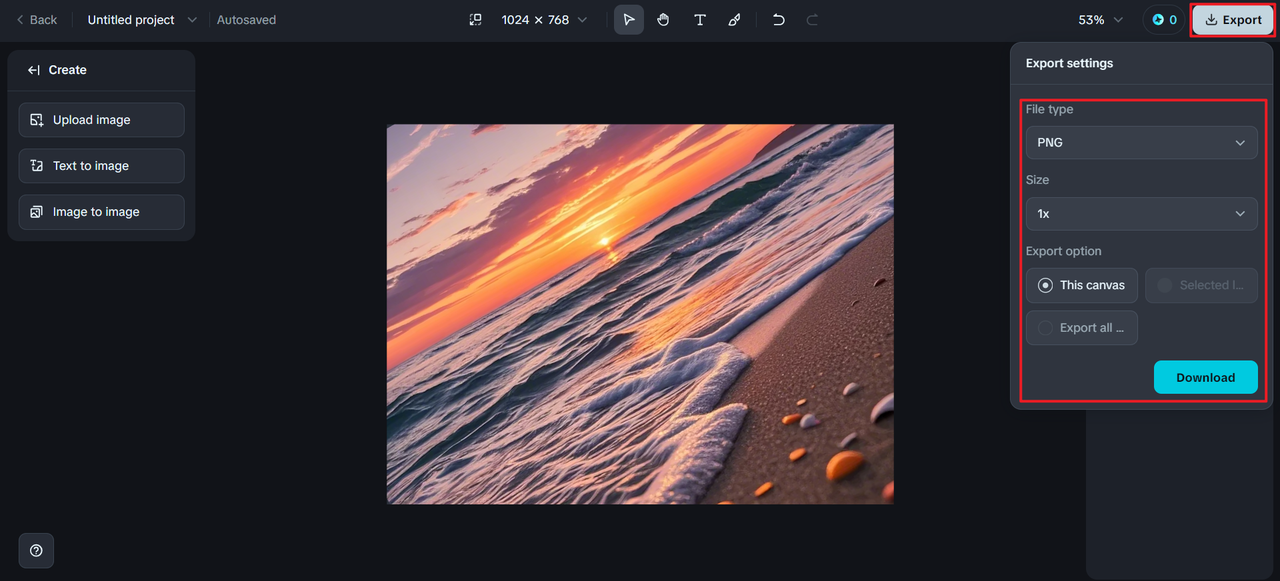Viewport: 1280px width, 581px height.
Task: Select the Export all radio option
Action: 1081,328
